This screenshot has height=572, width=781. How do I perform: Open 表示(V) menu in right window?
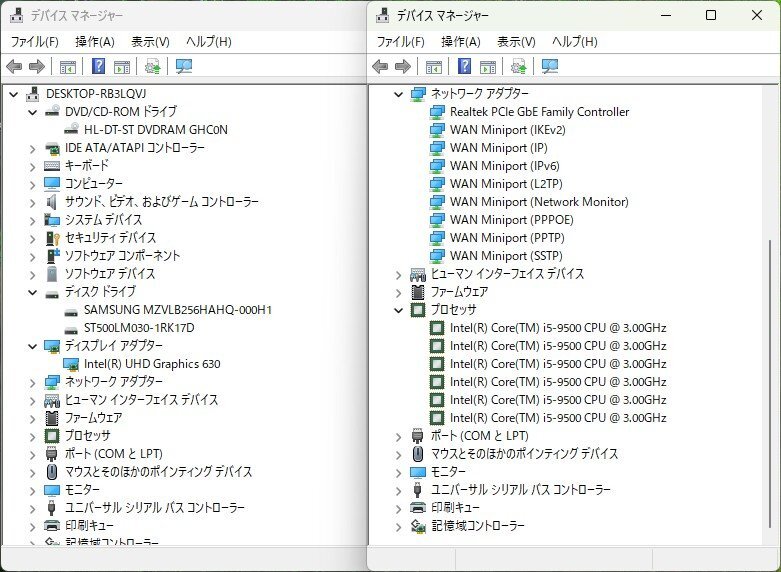click(x=516, y=41)
